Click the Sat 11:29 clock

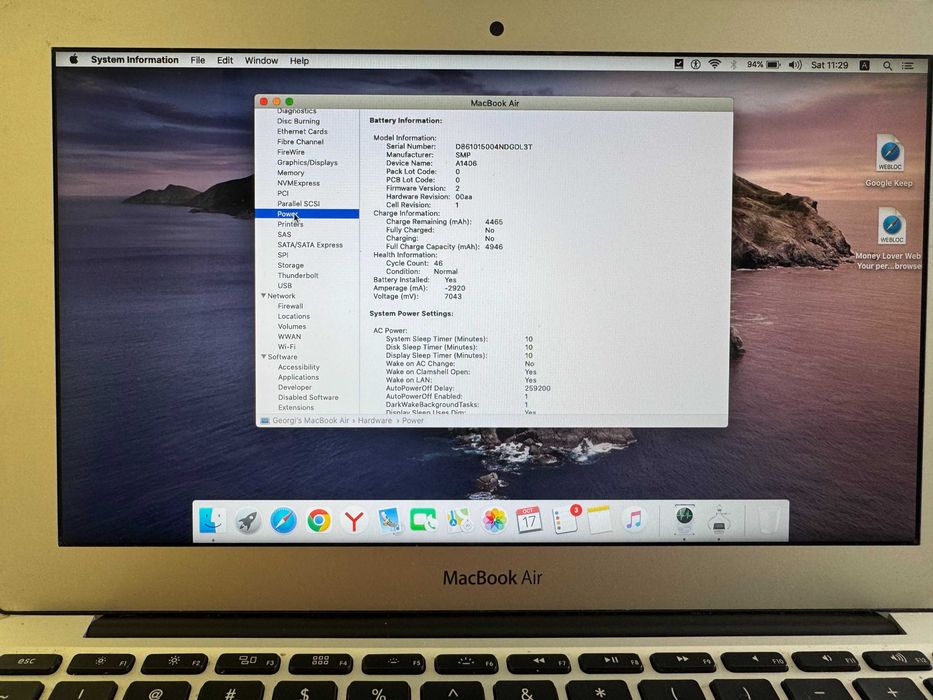pyautogui.click(x=829, y=65)
